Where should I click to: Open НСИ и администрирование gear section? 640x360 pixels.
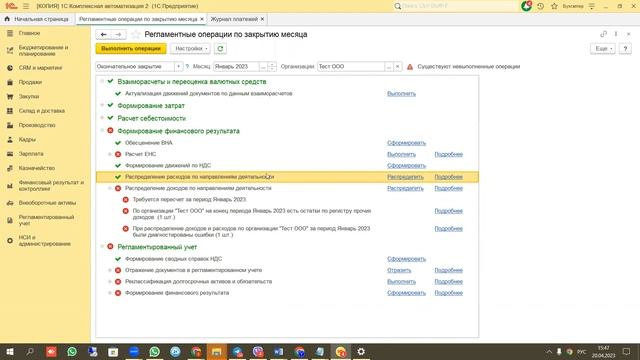click(x=44, y=240)
